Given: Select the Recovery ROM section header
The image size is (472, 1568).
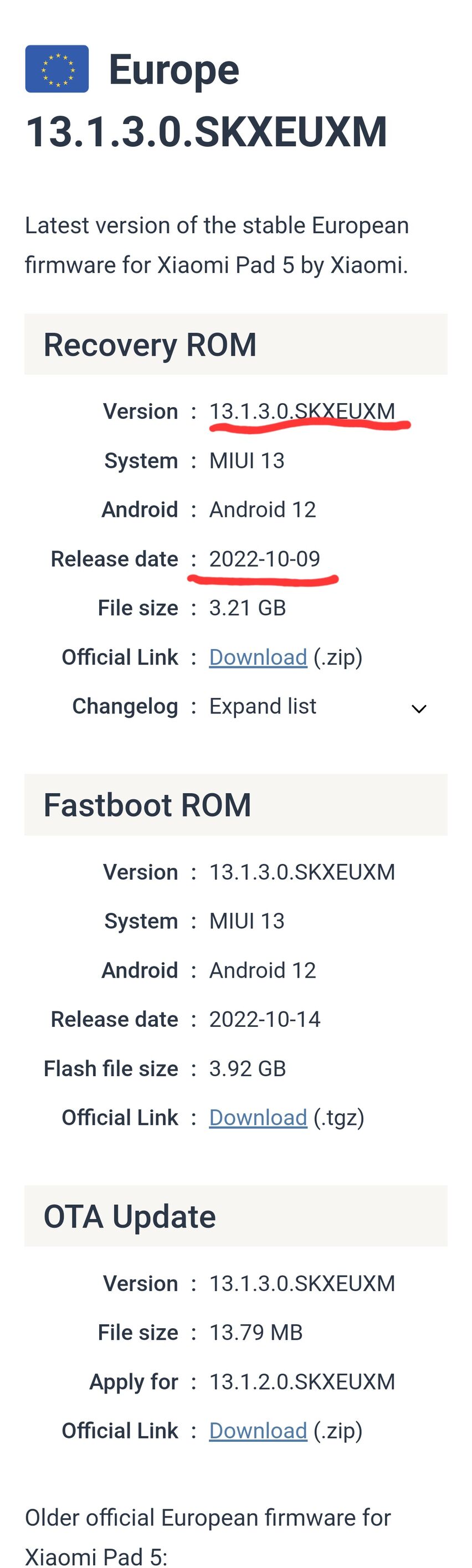Looking at the screenshot, I should (x=235, y=345).
